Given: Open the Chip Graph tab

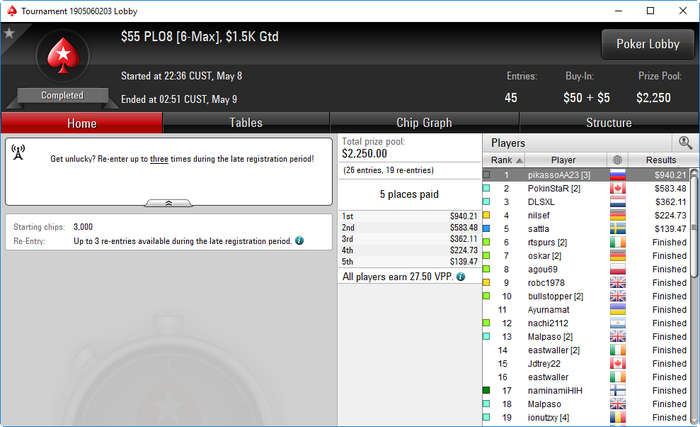Looking at the screenshot, I should tap(424, 123).
